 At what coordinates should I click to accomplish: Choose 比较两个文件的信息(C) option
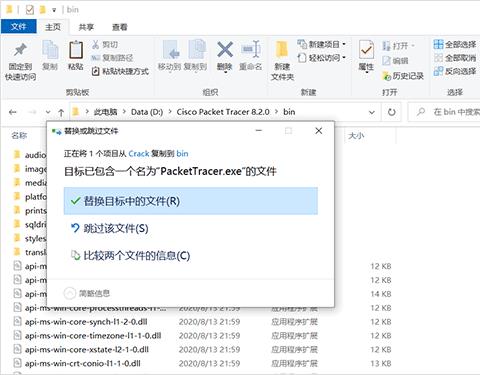click(x=191, y=256)
